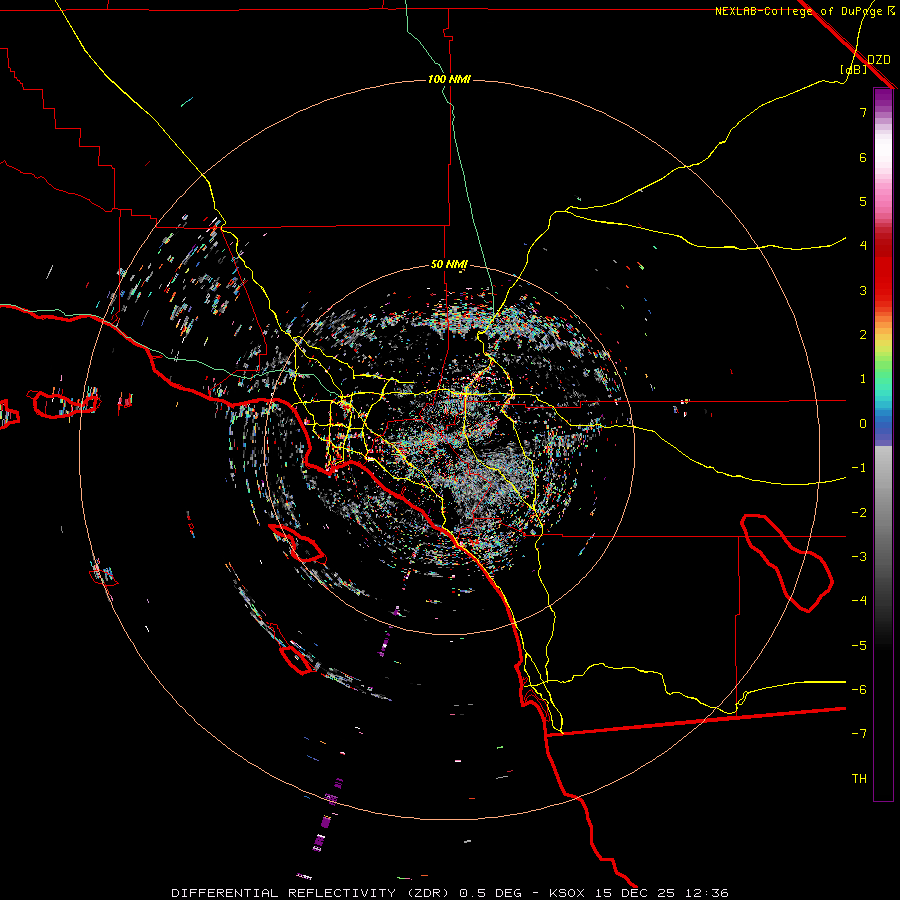The image size is (900, 900).
Task: Click the '[dB]' unit label
Action: 854,69
